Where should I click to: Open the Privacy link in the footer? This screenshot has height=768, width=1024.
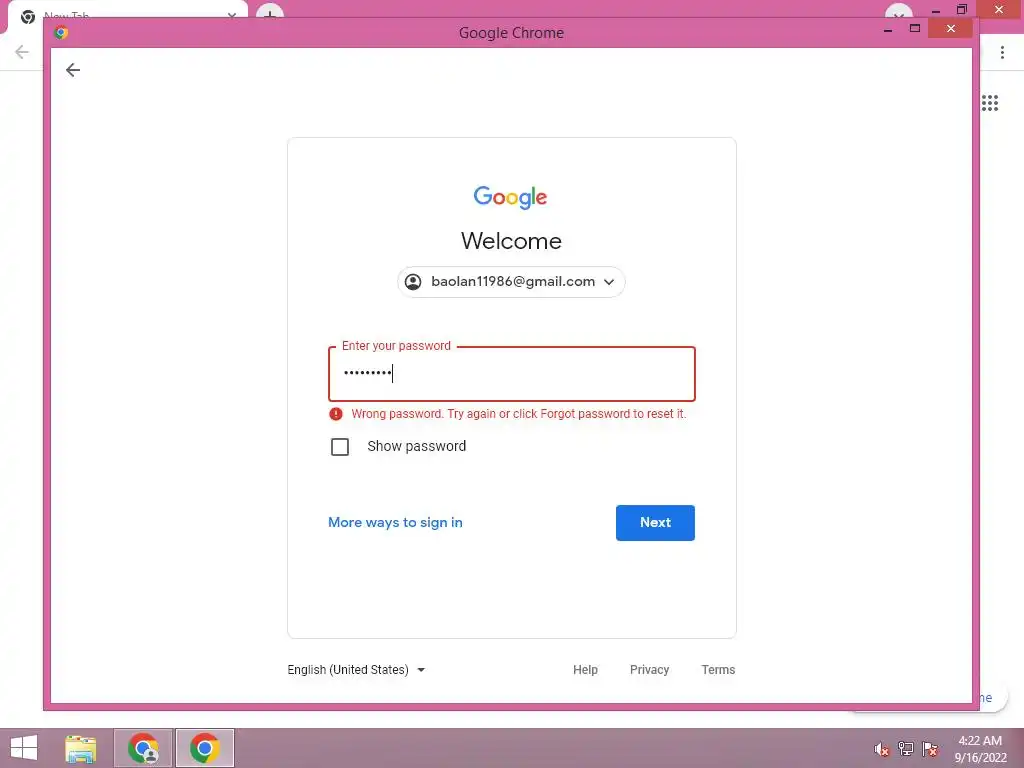(649, 669)
